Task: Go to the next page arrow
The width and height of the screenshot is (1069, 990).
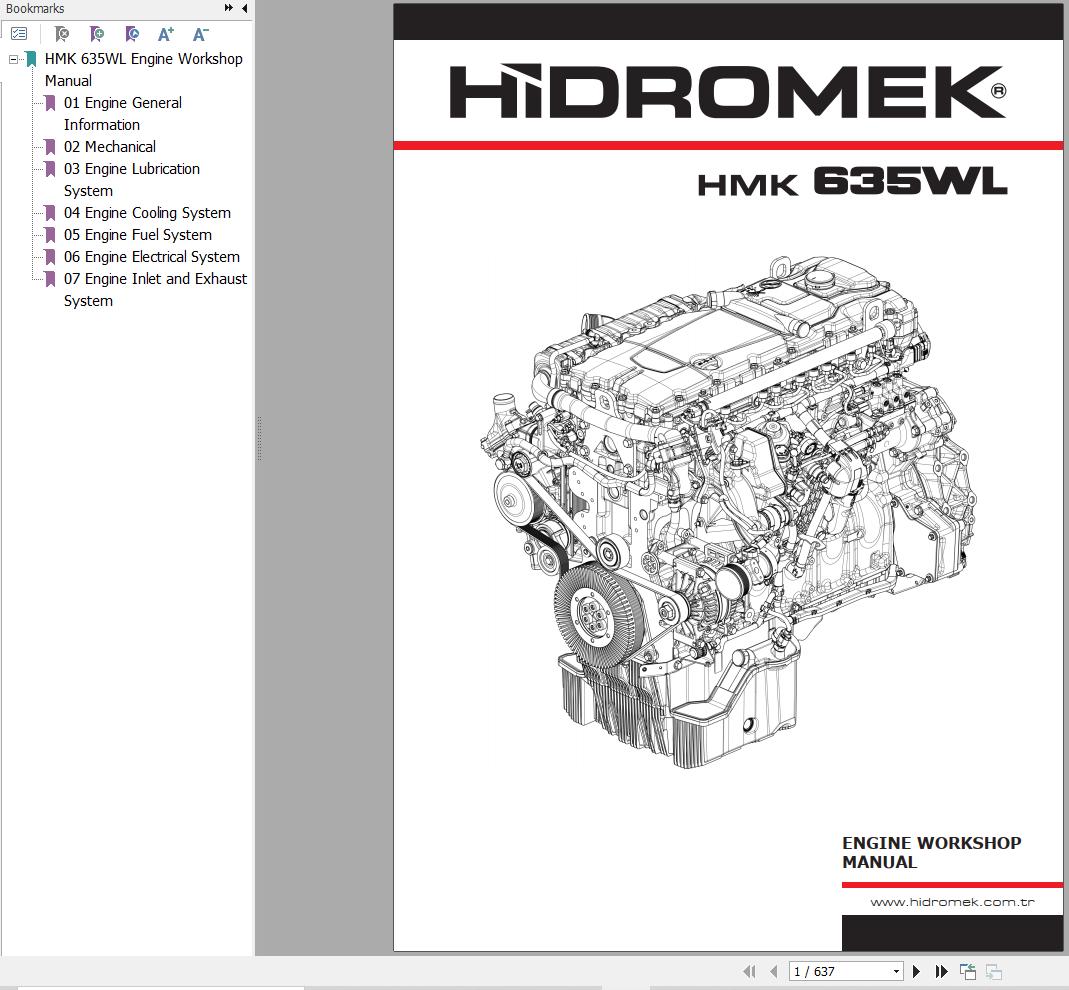Action: pos(916,971)
